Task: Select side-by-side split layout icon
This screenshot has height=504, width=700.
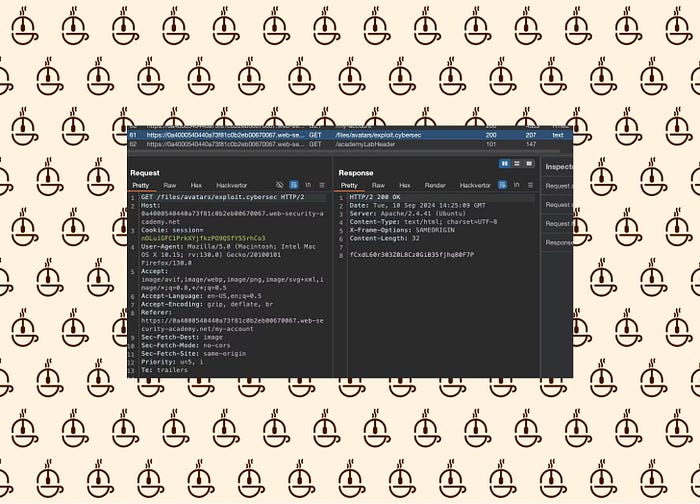Action: pyautogui.click(x=504, y=163)
